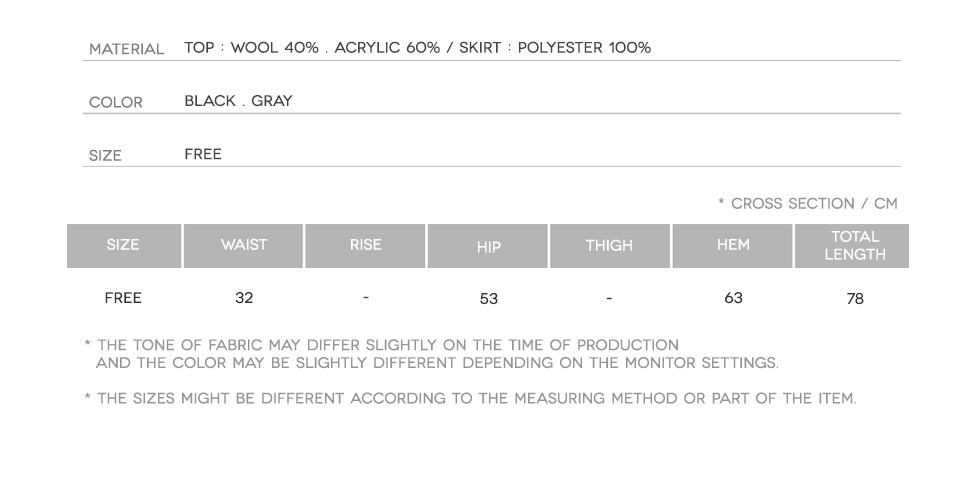Select the BLACK . GRAY color value
The image size is (980, 498).
[x=238, y=101]
